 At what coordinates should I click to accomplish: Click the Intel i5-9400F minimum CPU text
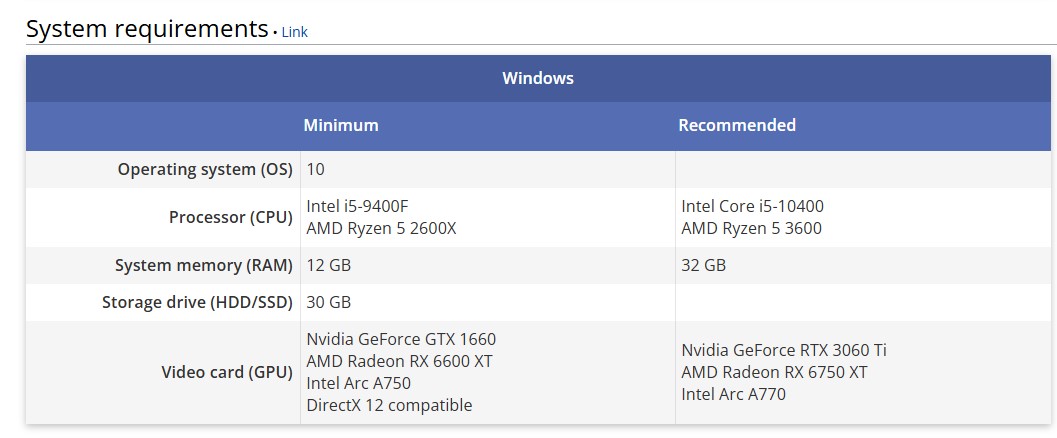pos(357,206)
